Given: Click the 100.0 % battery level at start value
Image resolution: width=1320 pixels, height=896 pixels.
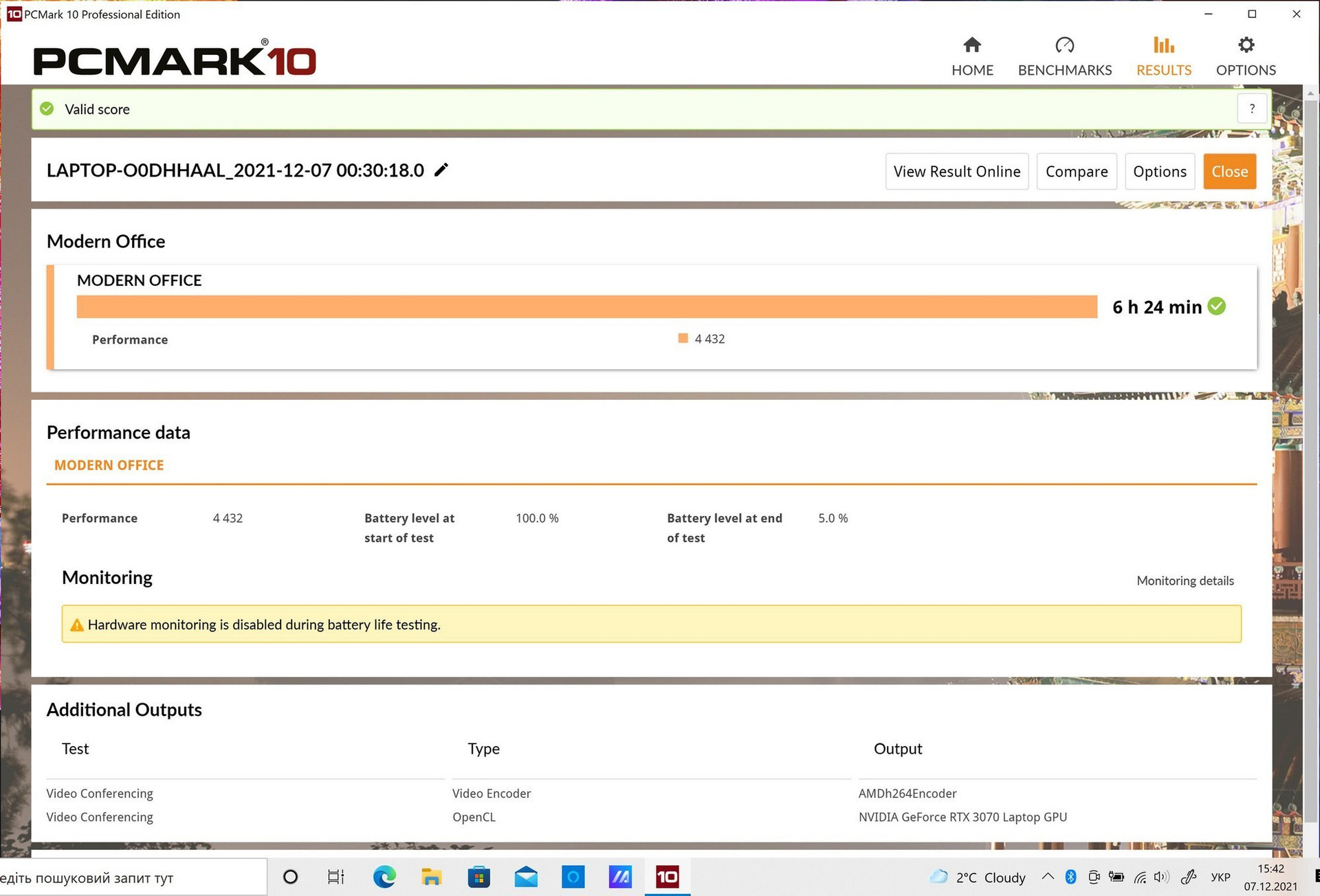Looking at the screenshot, I should click(x=537, y=518).
